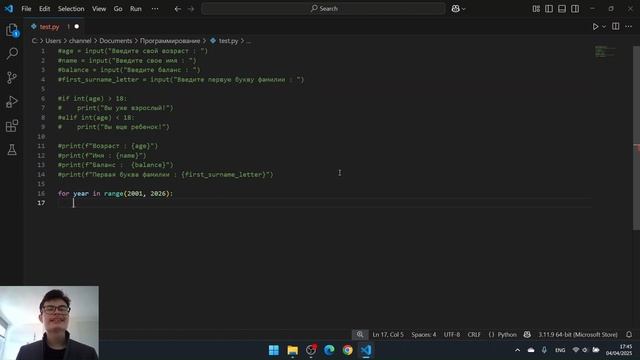Viewport: 640px width, 360px height.
Task: Go forward with the right arrow
Action: [191, 9]
